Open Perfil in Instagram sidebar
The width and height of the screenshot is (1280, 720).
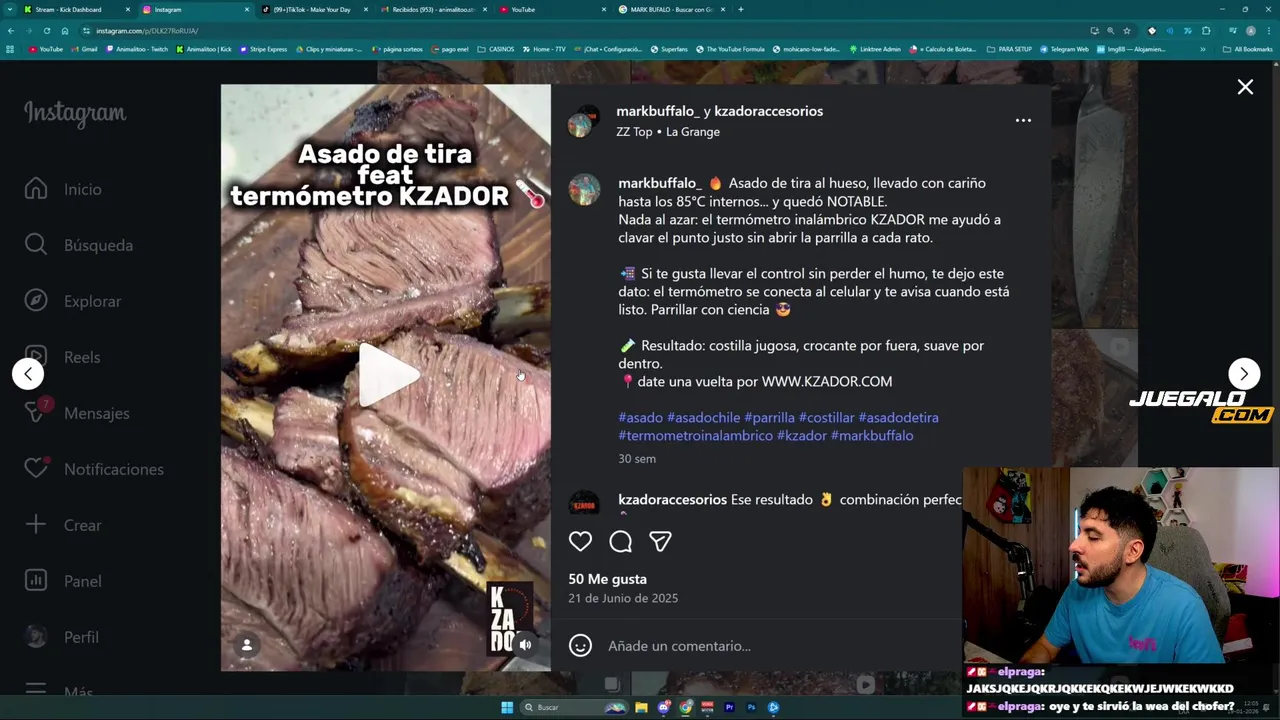click(x=63, y=637)
